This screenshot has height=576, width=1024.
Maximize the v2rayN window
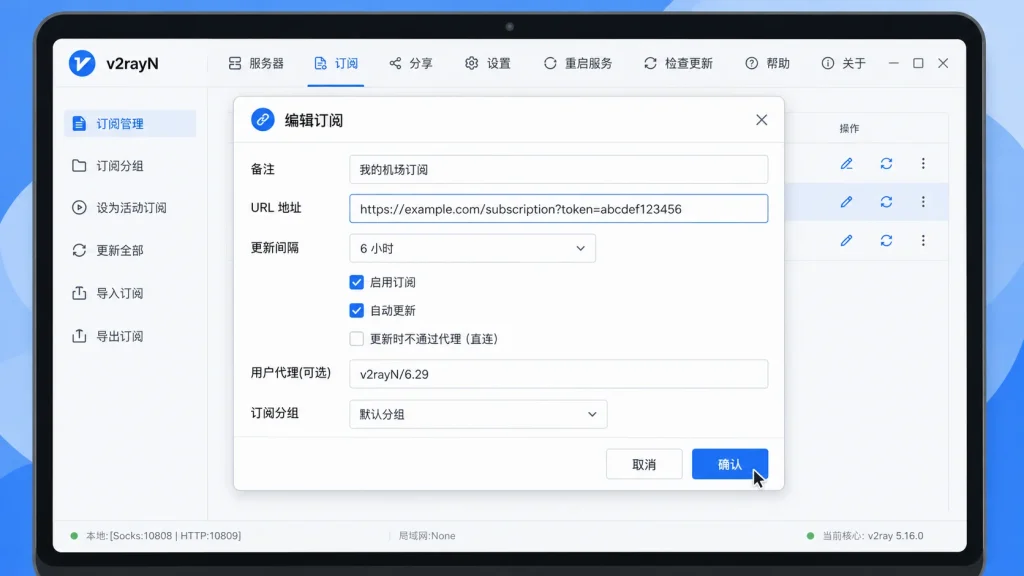point(918,63)
